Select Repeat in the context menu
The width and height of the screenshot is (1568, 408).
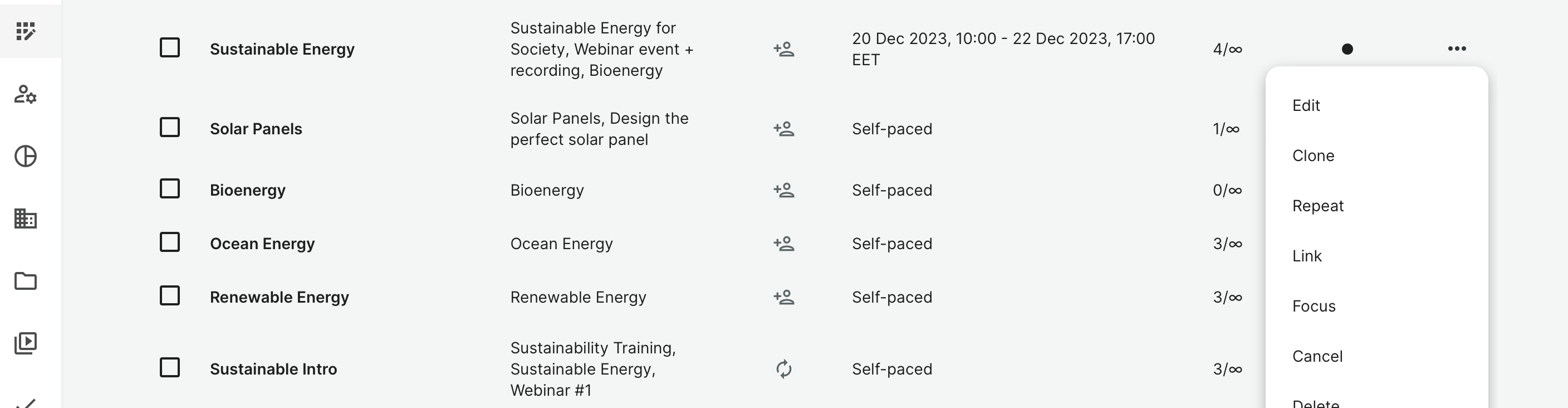coord(1318,206)
